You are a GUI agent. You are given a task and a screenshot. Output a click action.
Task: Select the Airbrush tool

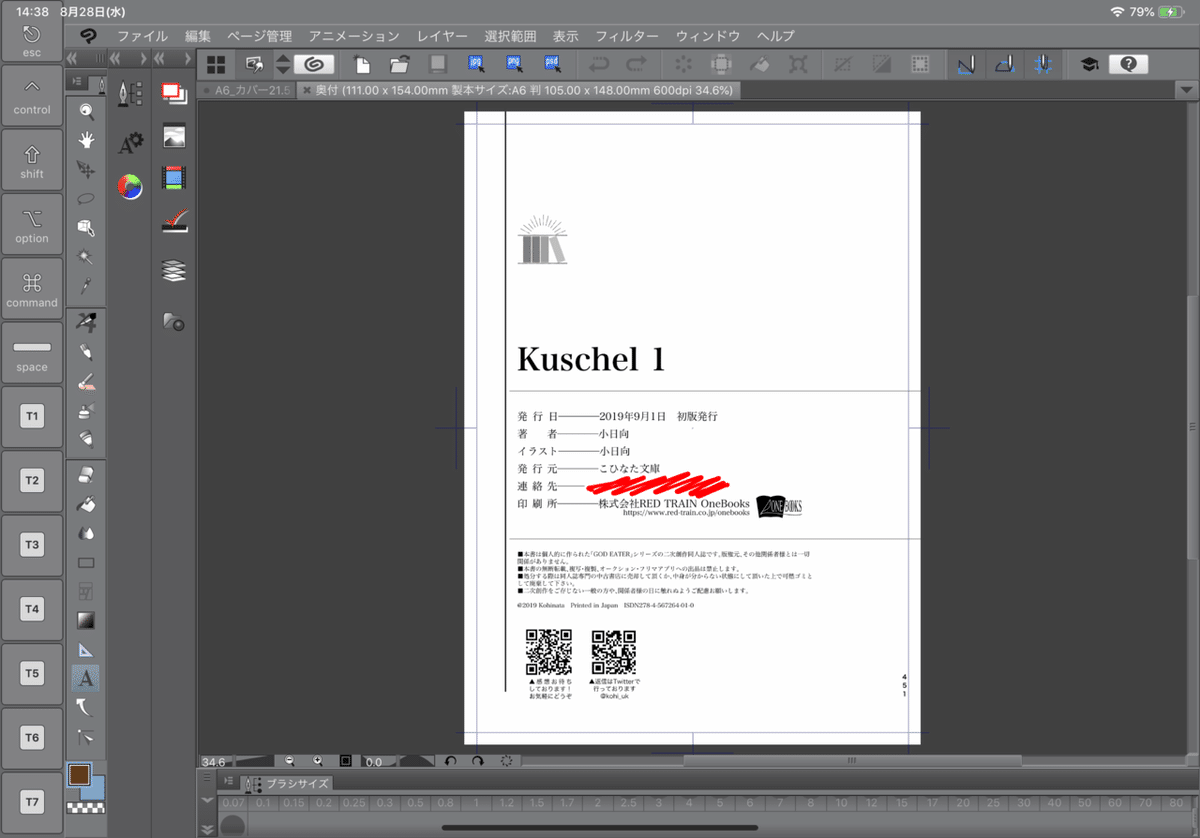pos(87,410)
